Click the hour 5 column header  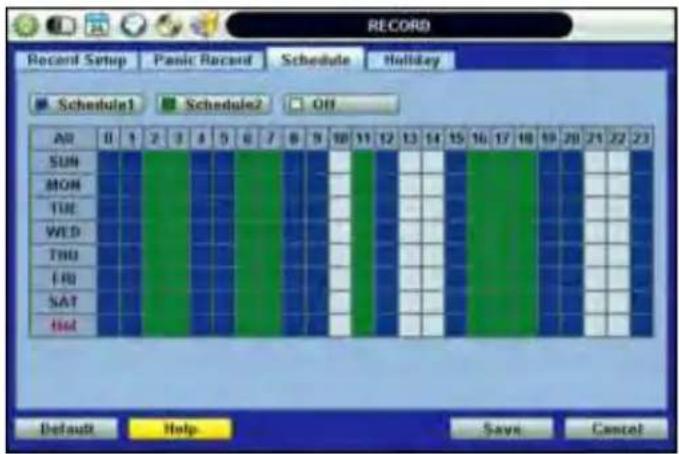[x=224, y=139]
